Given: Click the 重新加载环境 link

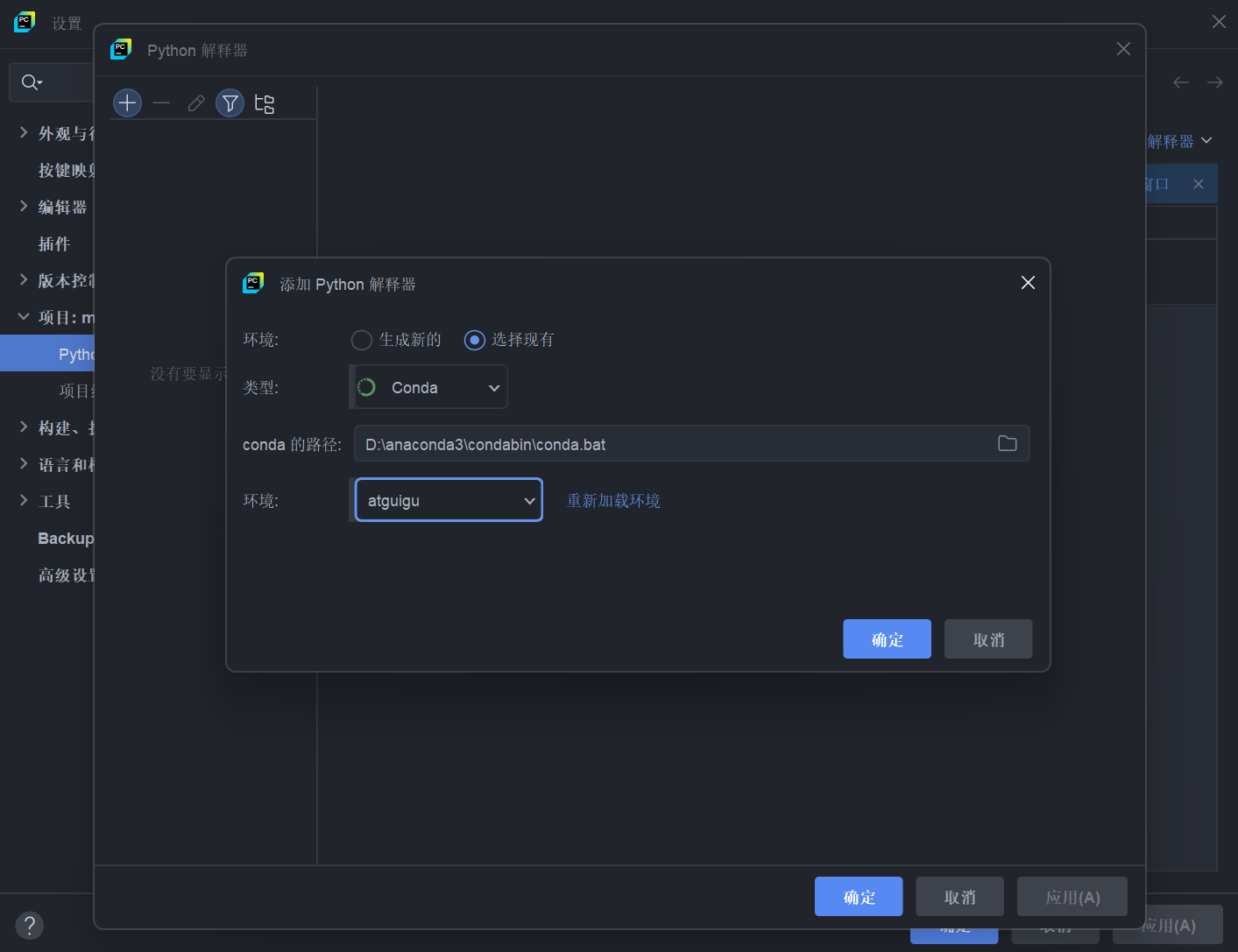Looking at the screenshot, I should (x=613, y=500).
